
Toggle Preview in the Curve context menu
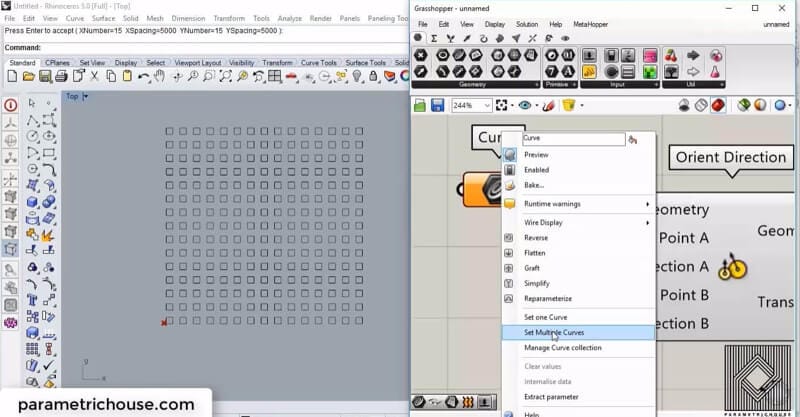536,155
